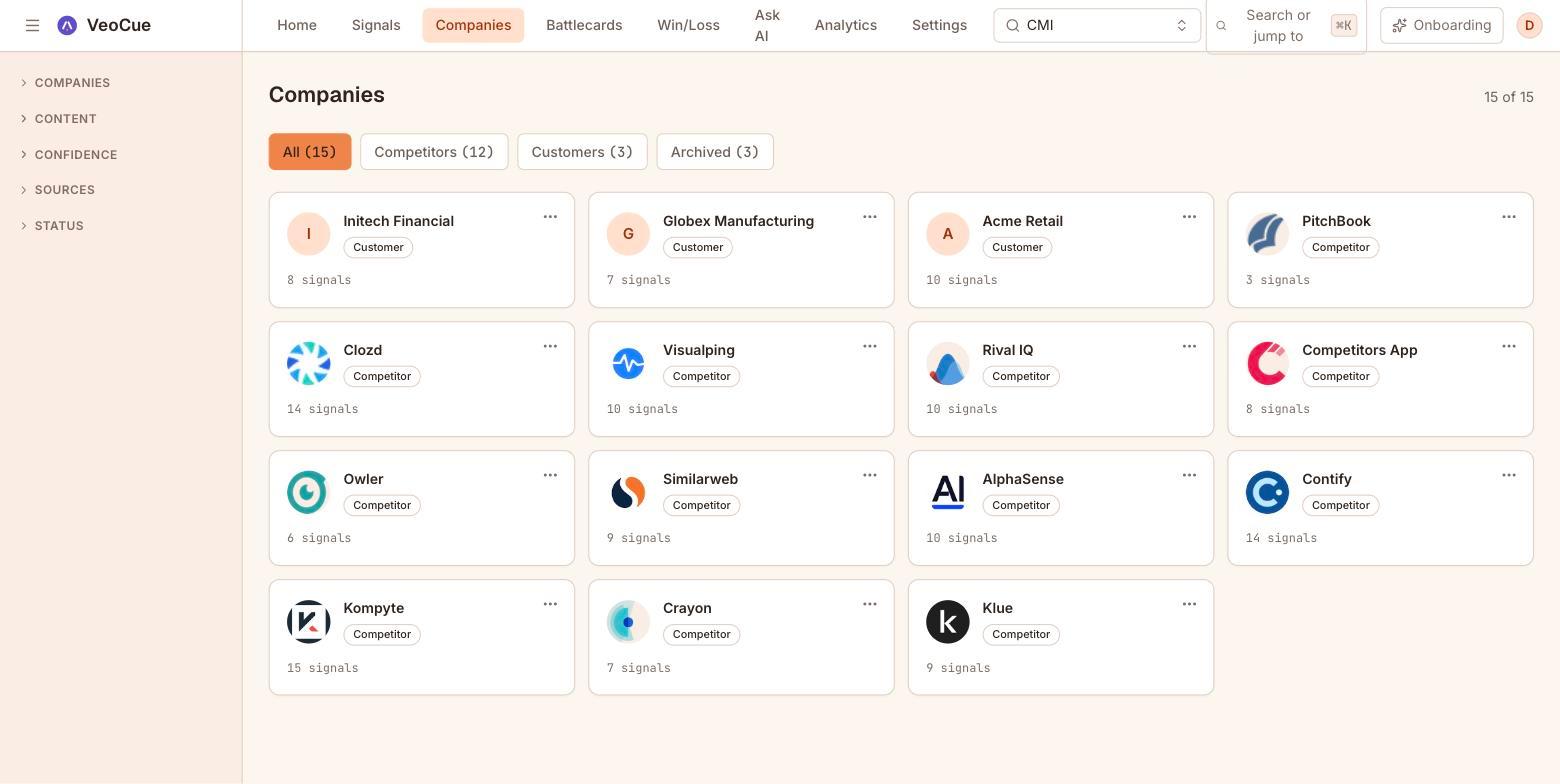
Task: Click the user avatar D icon
Action: point(1529,25)
